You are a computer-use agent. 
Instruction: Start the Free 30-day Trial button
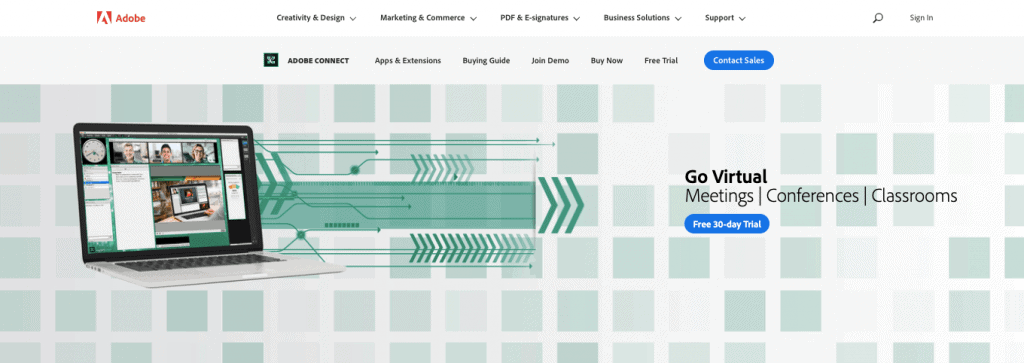[x=727, y=224]
